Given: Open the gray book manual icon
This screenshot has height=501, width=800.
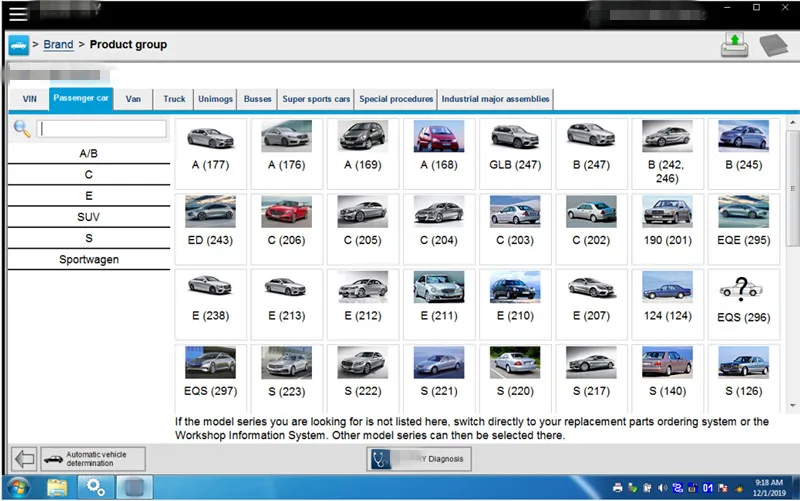Looking at the screenshot, I should pyautogui.click(x=773, y=45).
